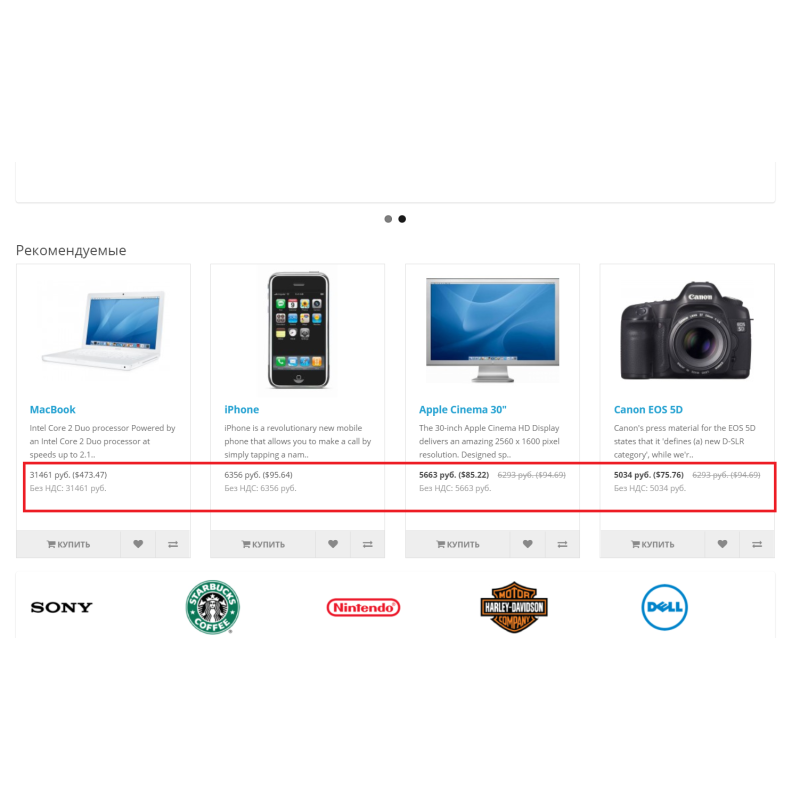
Task: Compare Canon EOS 5D arrows icon
Action: (x=757, y=544)
